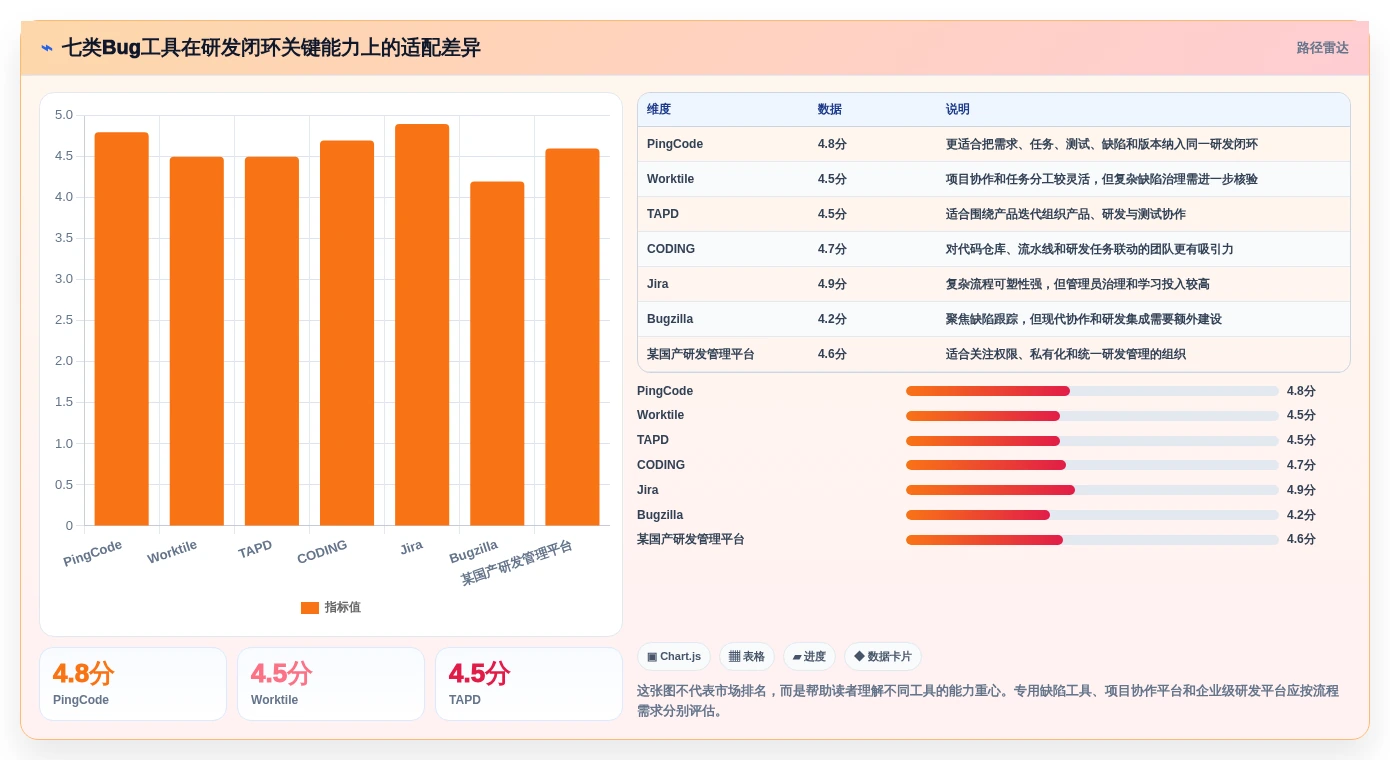1390x760 pixels.
Task: Click the Jira label on the chart x-axis
Action: click(411, 547)
